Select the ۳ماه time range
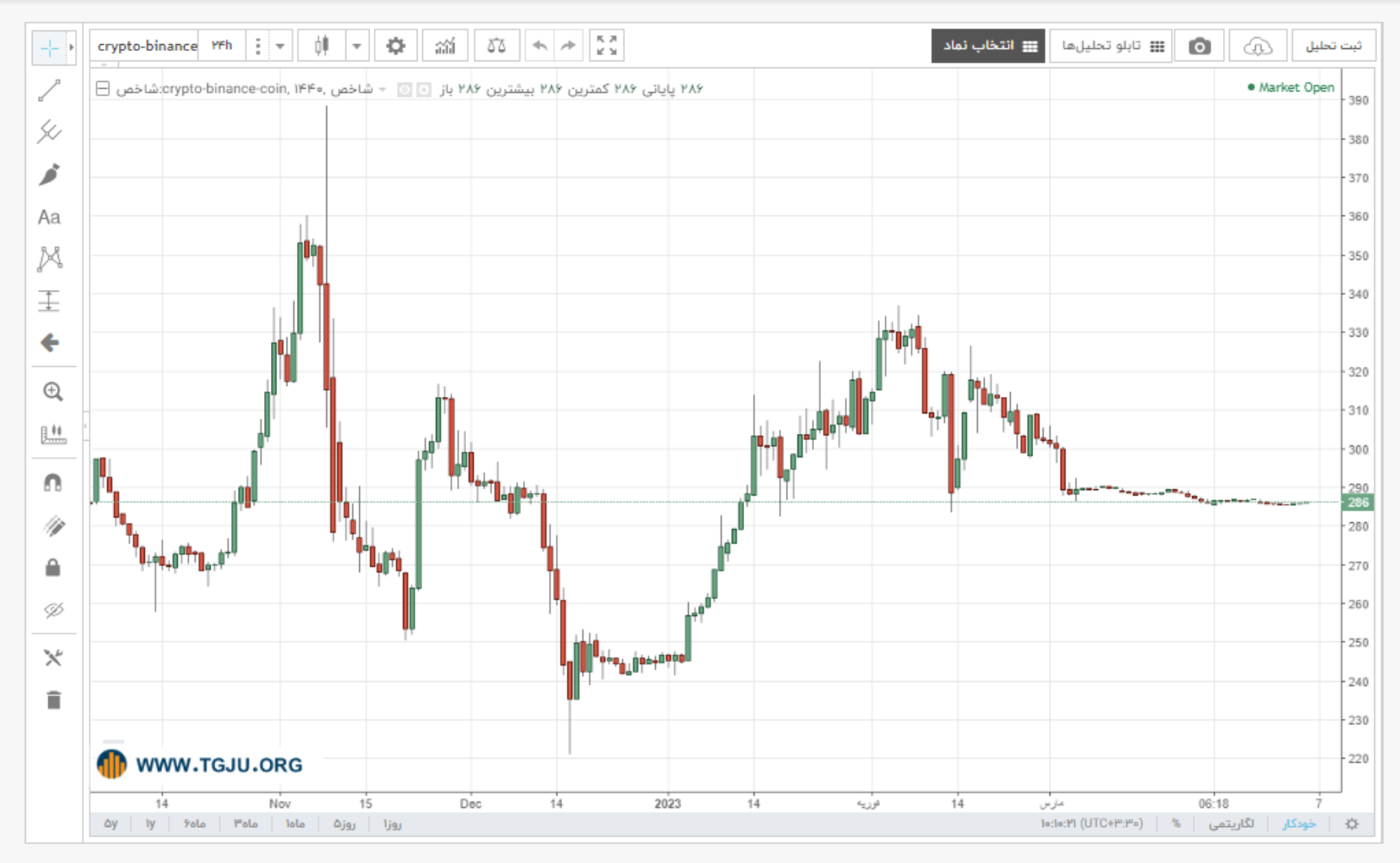Screen dimensions: 1400x863 click(x=245, y=824)
